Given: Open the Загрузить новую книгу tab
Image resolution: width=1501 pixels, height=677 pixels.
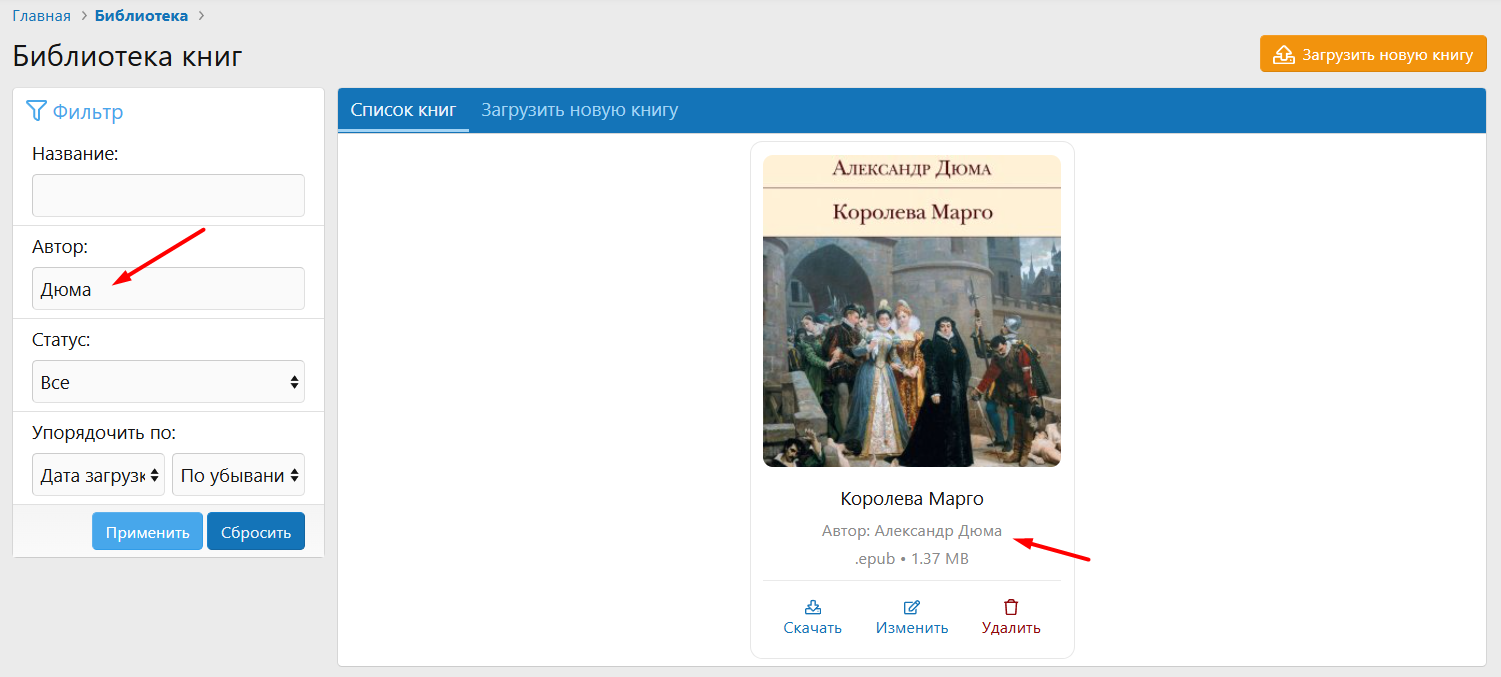Looking at the screenshot, I should 580,110.
